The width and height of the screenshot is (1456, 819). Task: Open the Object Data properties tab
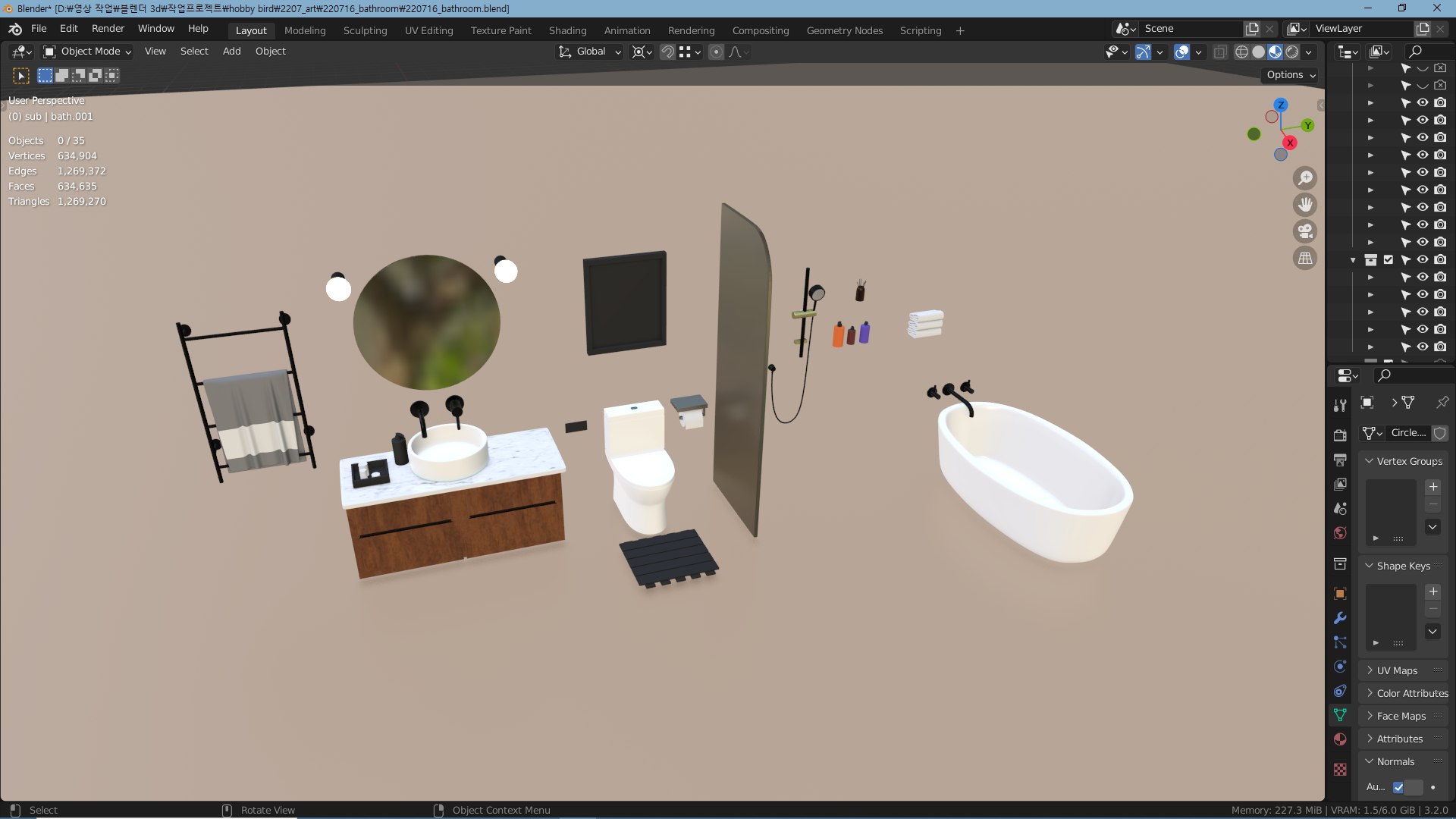pyautogui.click(x=1340, y=715)
